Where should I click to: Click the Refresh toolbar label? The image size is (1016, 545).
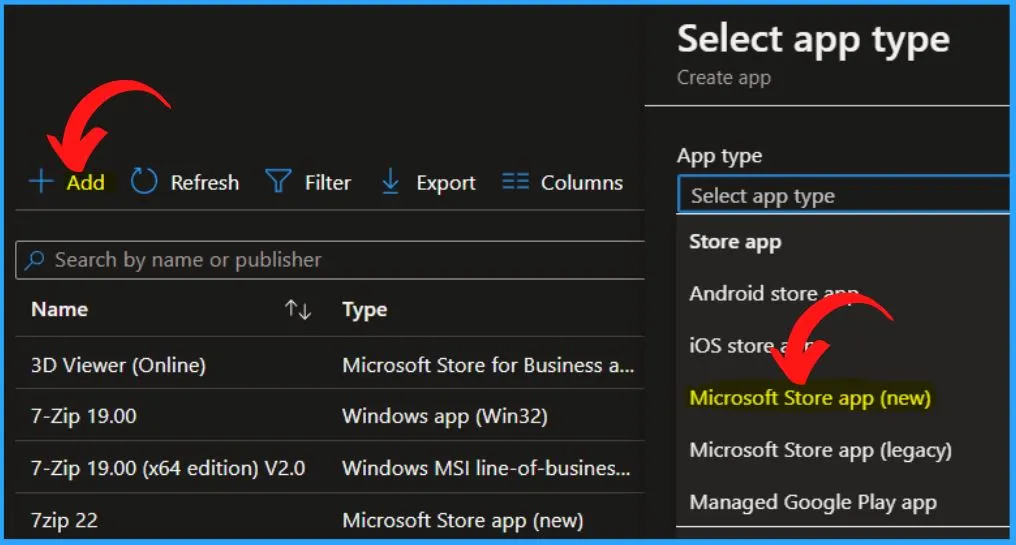tap(205, 183)
